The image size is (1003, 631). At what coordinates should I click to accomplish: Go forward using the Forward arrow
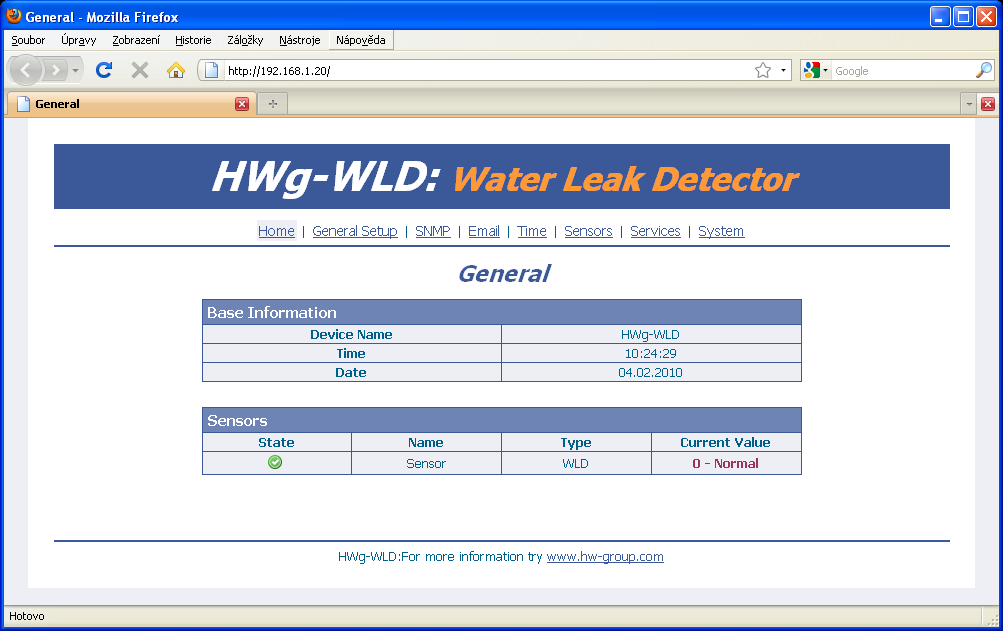(56, 70)
